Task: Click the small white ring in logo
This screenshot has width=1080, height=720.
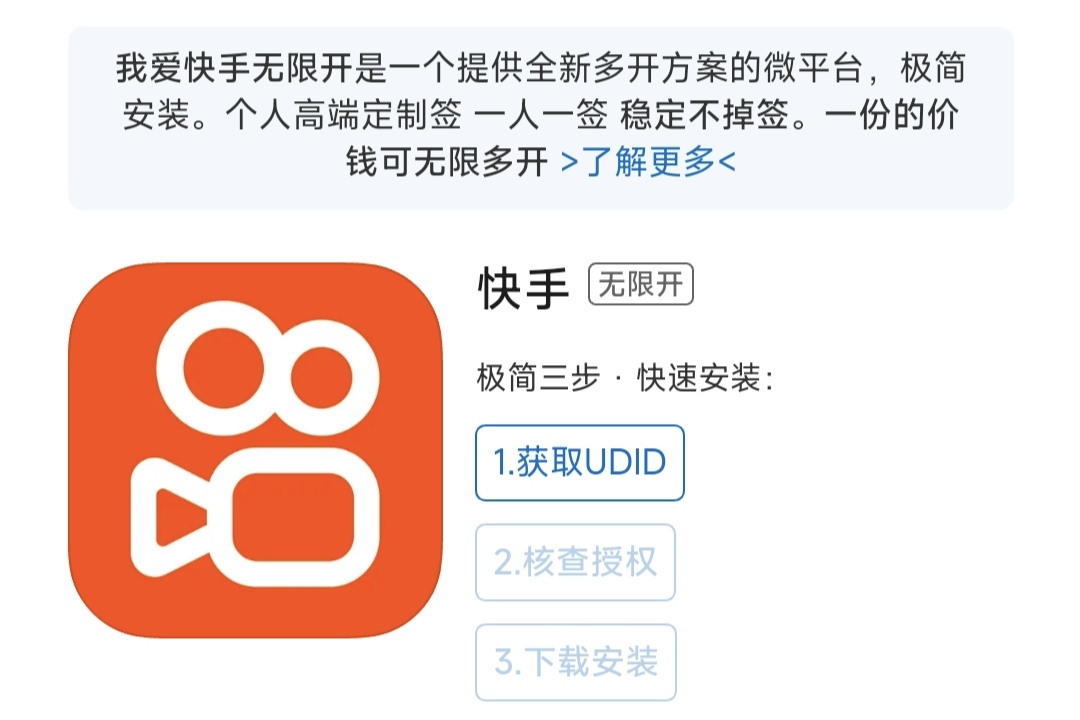Action: [x=321, y=378]
